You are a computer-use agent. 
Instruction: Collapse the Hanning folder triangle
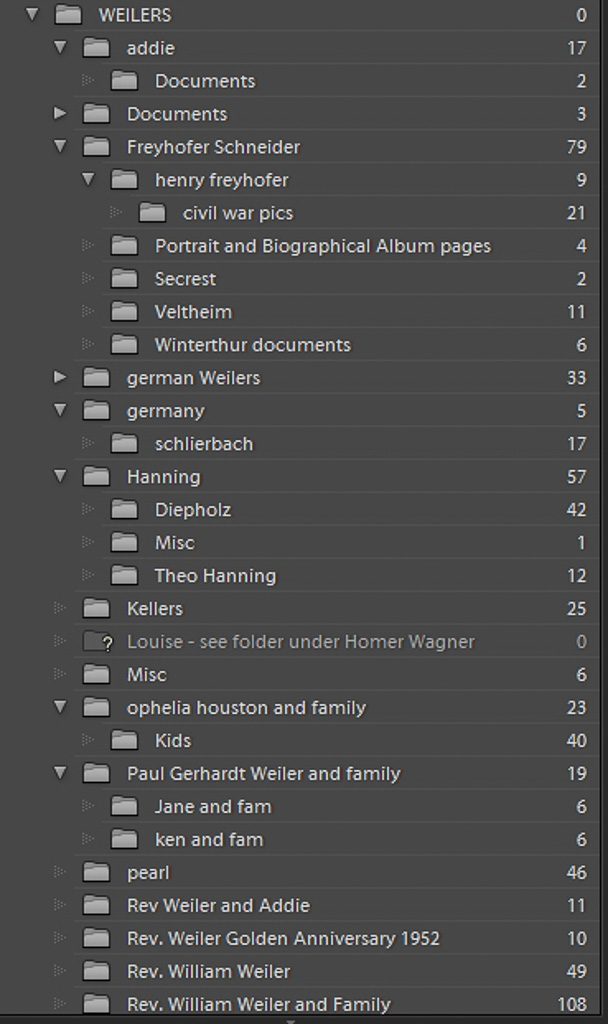click(x=60, y=476)
